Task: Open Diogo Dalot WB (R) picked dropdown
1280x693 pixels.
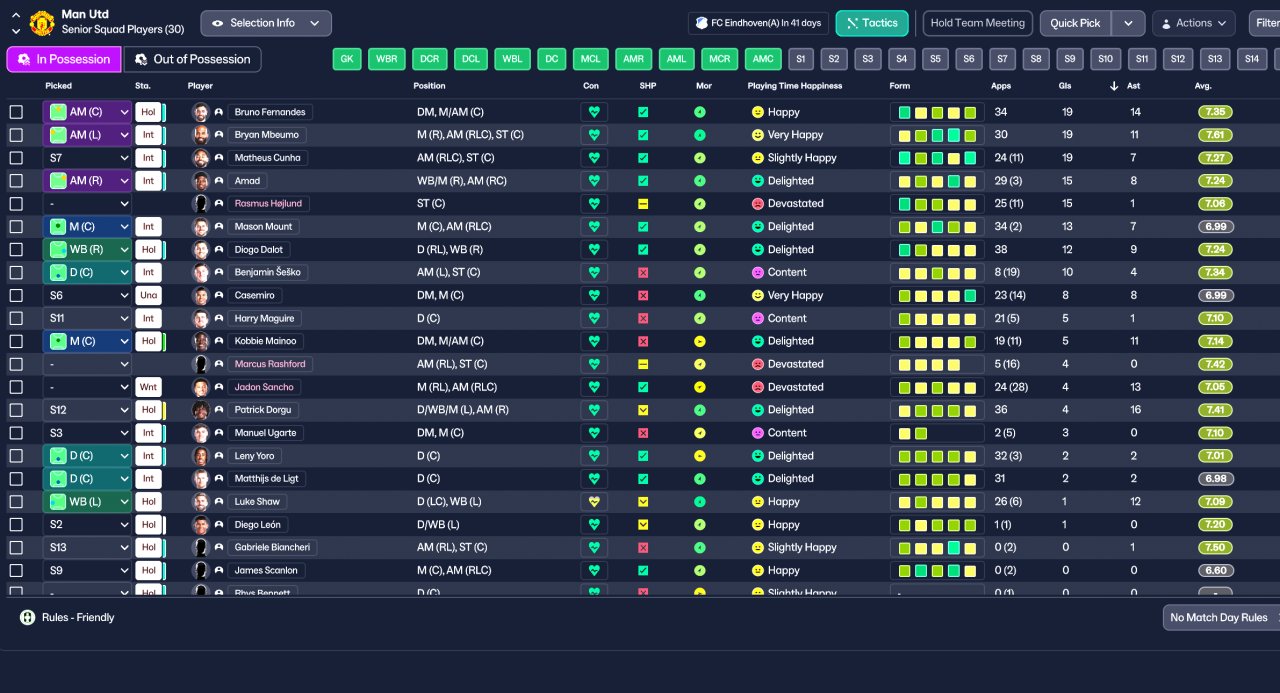Action: 88,249
